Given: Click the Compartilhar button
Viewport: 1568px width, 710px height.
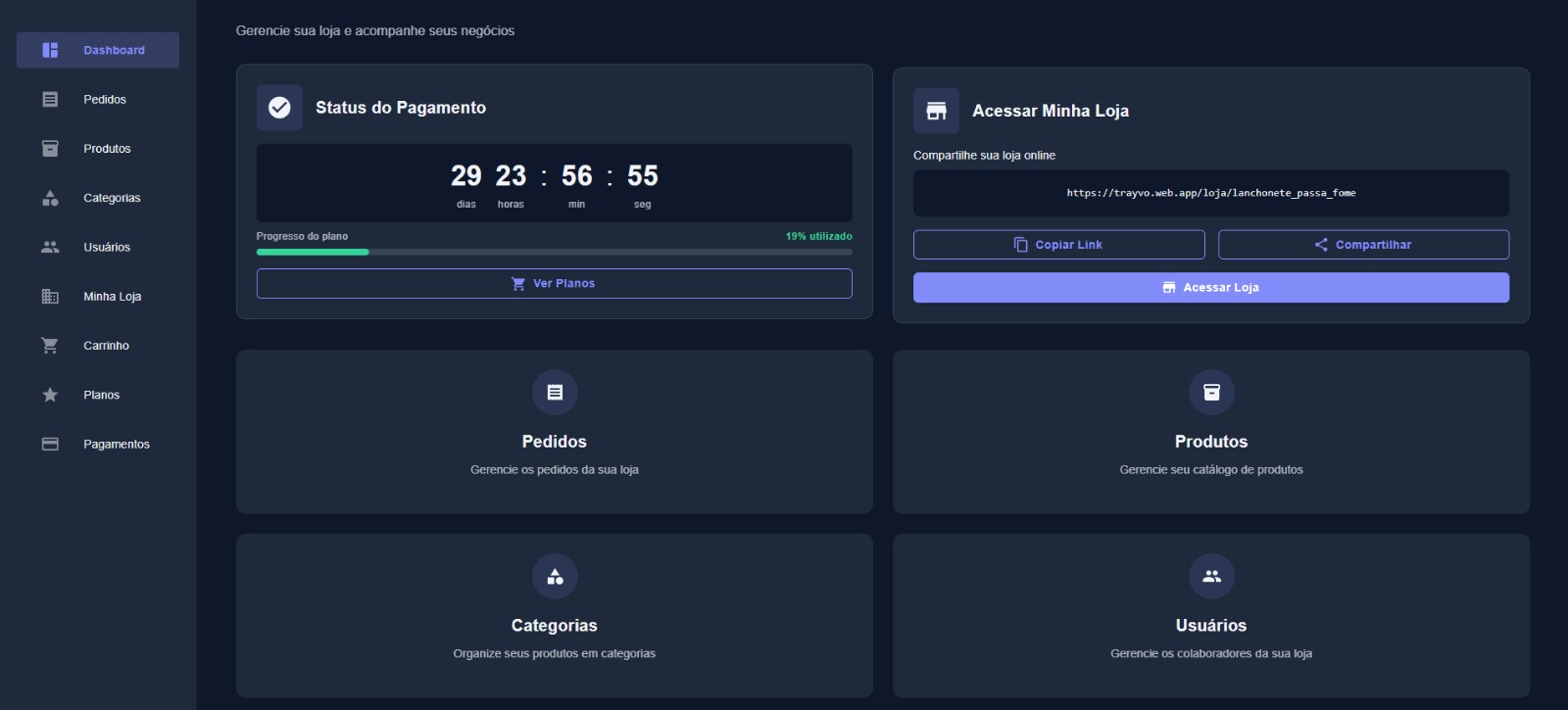Looking at the screenshot, I should click(1363, 245).
